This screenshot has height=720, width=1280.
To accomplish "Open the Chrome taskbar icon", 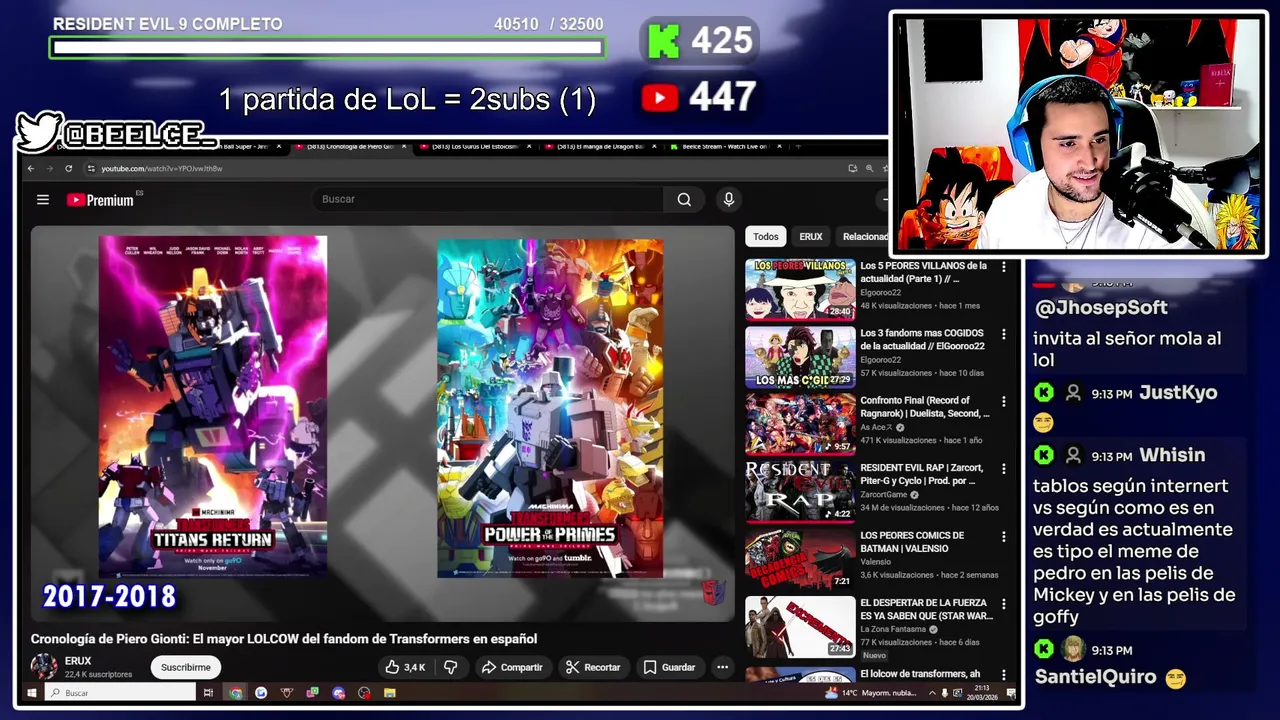I will 235,693.
